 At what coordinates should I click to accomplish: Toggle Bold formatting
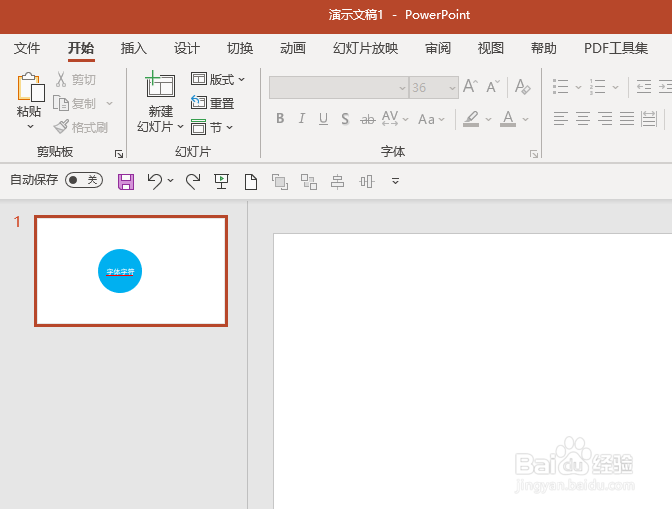280,118
